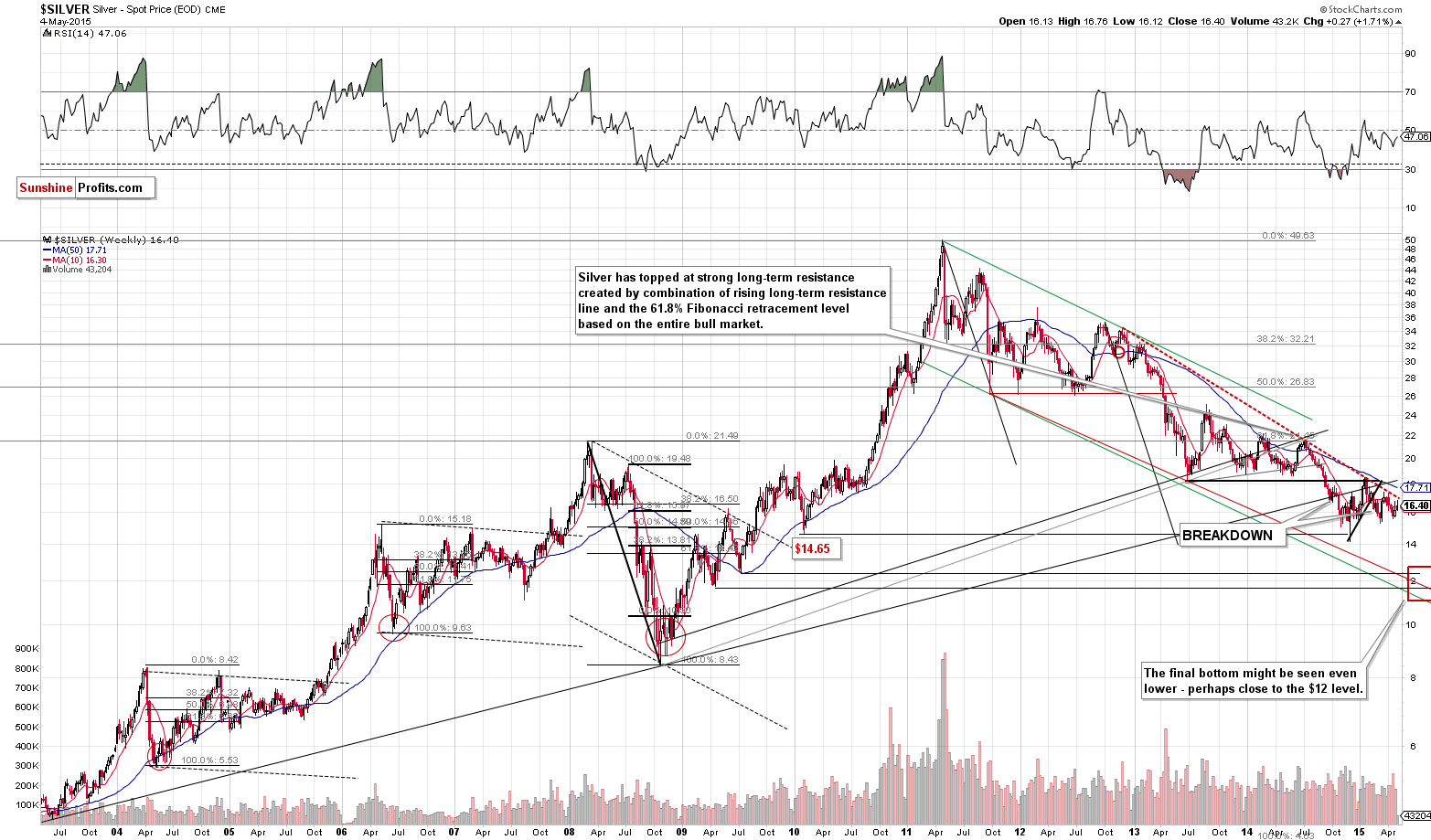
Task: Click the year 04 on time axis
Action: pyautogui.click(x=117, y=833)
